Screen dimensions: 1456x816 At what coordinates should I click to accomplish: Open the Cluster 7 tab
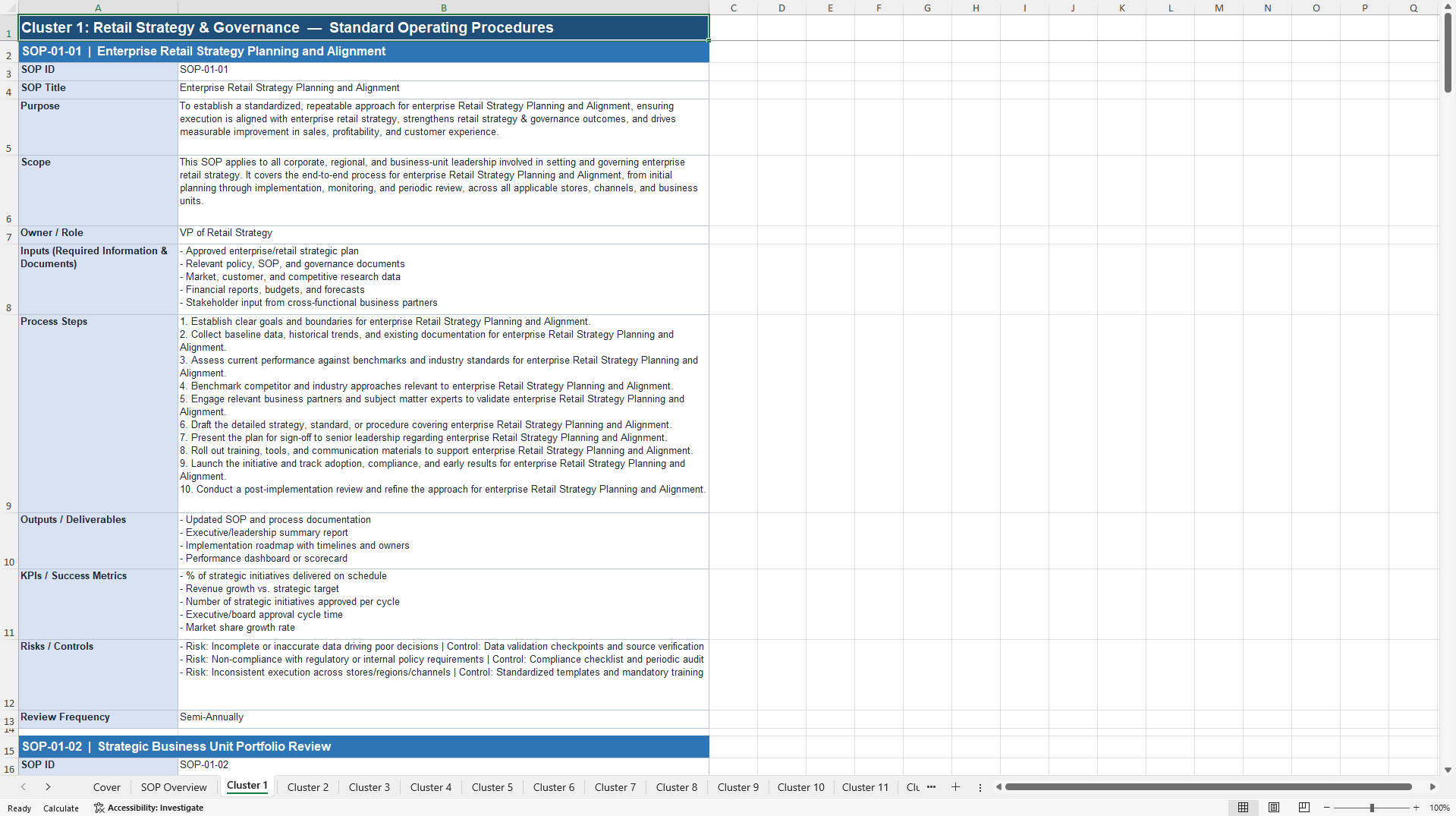(x=615, y=787)
